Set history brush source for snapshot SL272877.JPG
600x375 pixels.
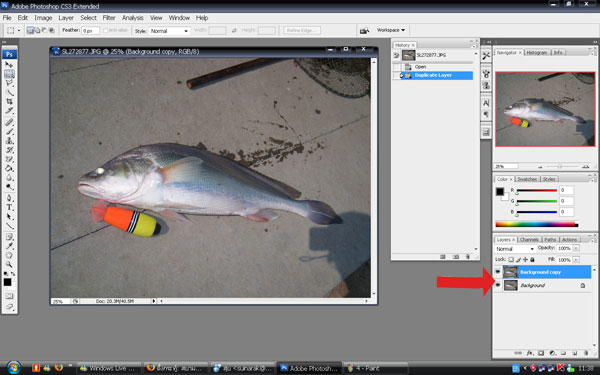tap(396, 55)
